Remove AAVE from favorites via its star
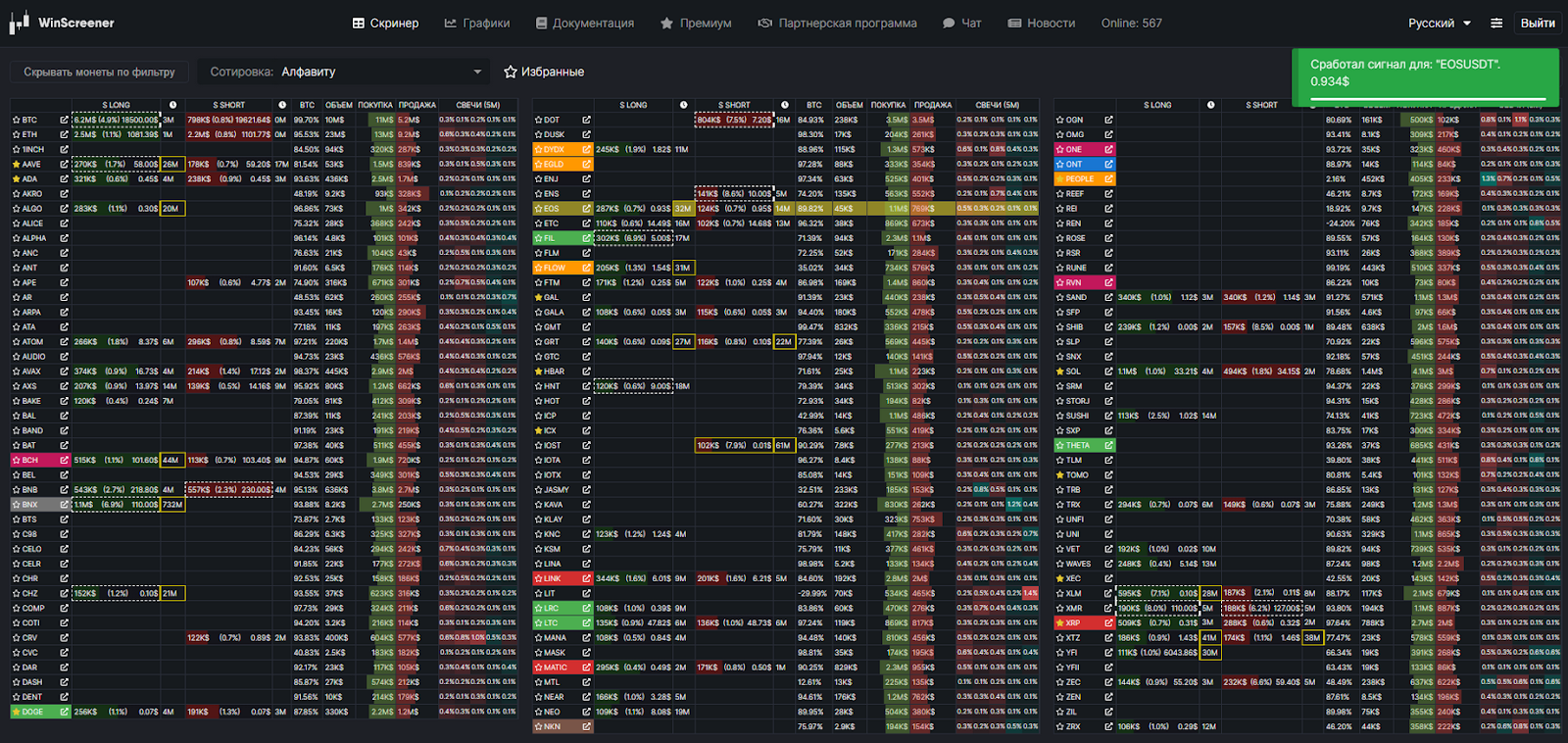 coord(16,165)
